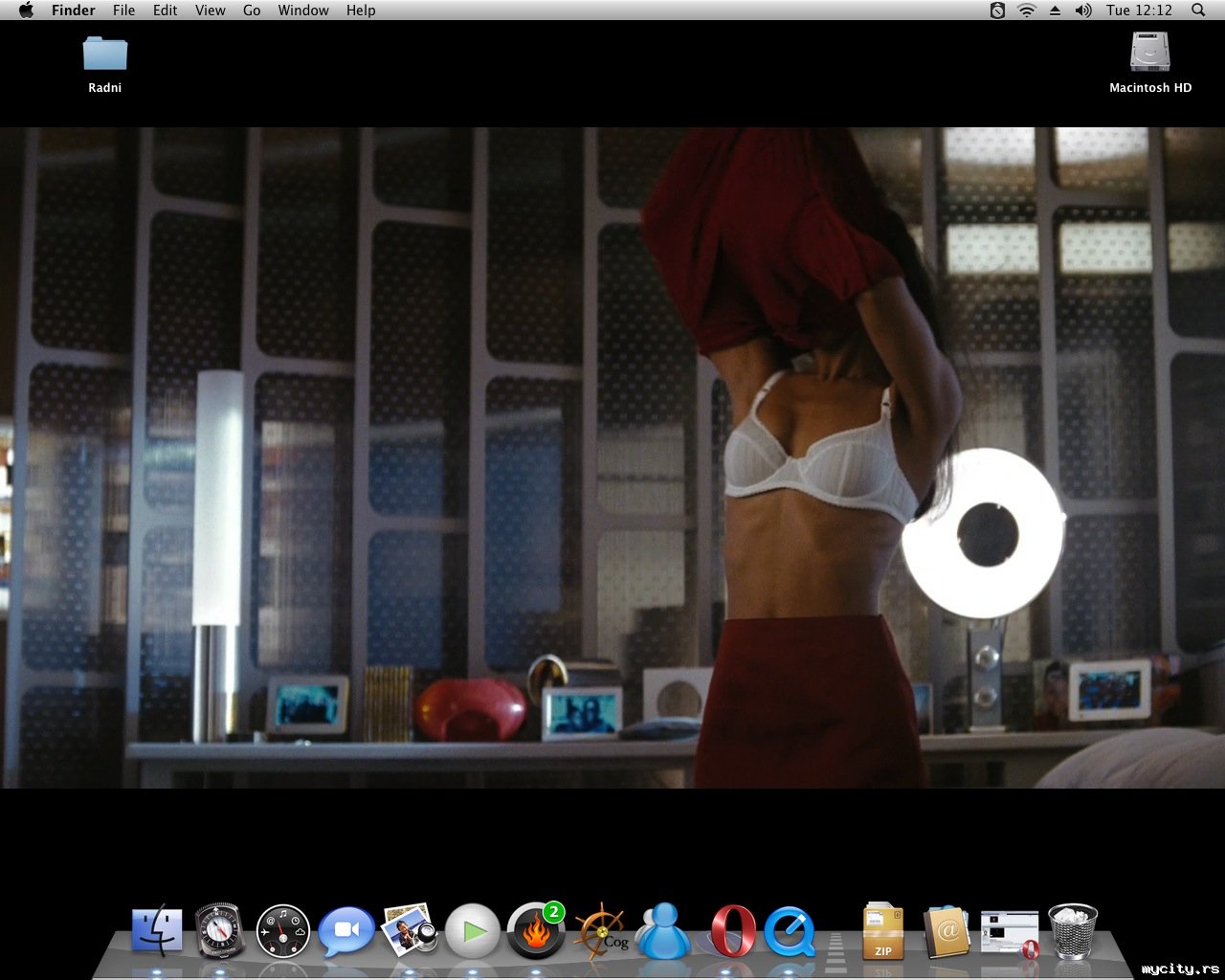Open the Edit menu
Viewport: 1225px width, 980px height.
point(166,11)
